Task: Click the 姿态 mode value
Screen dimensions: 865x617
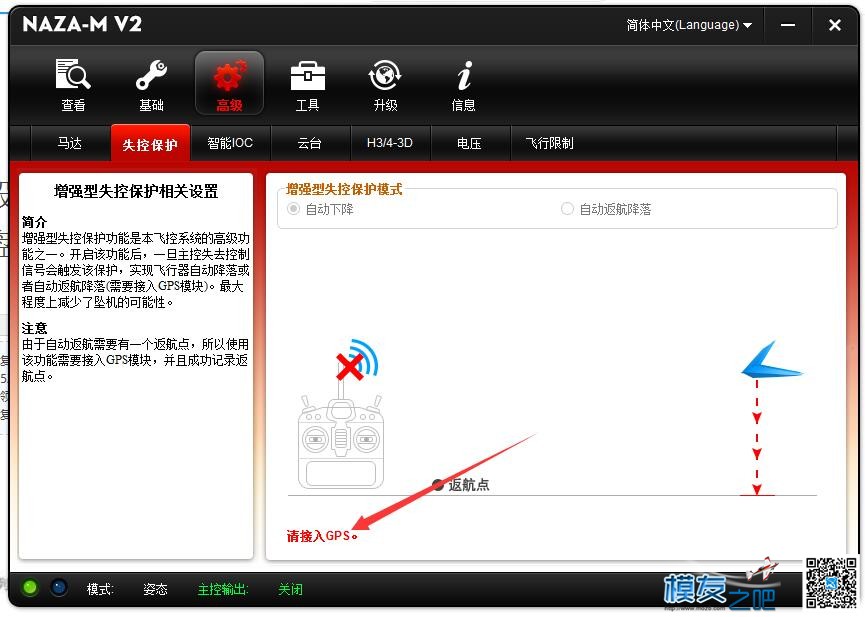Action: coord(155,589)
